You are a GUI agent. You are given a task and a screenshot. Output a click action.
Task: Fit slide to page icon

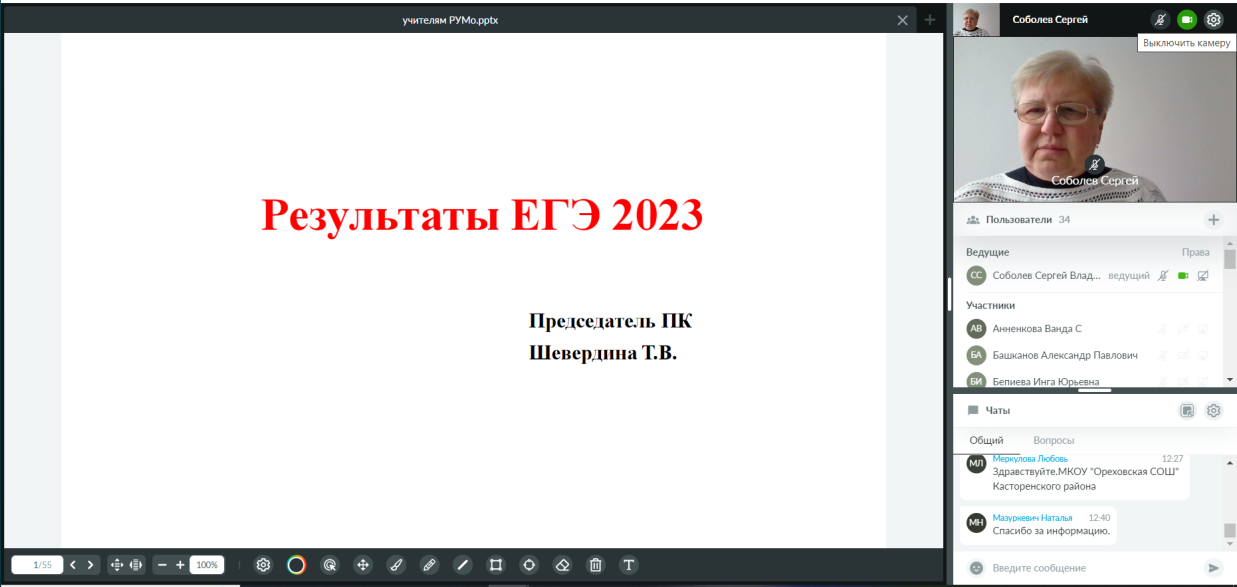pos(116,565)
